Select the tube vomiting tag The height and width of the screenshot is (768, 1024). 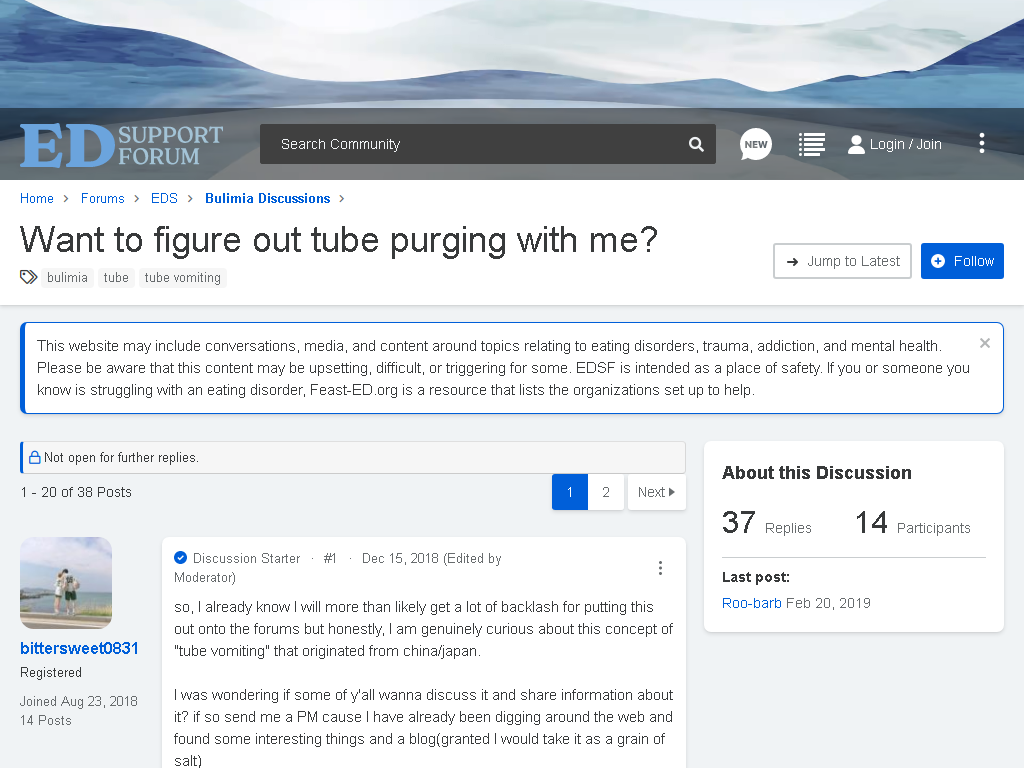click(183, 278)
